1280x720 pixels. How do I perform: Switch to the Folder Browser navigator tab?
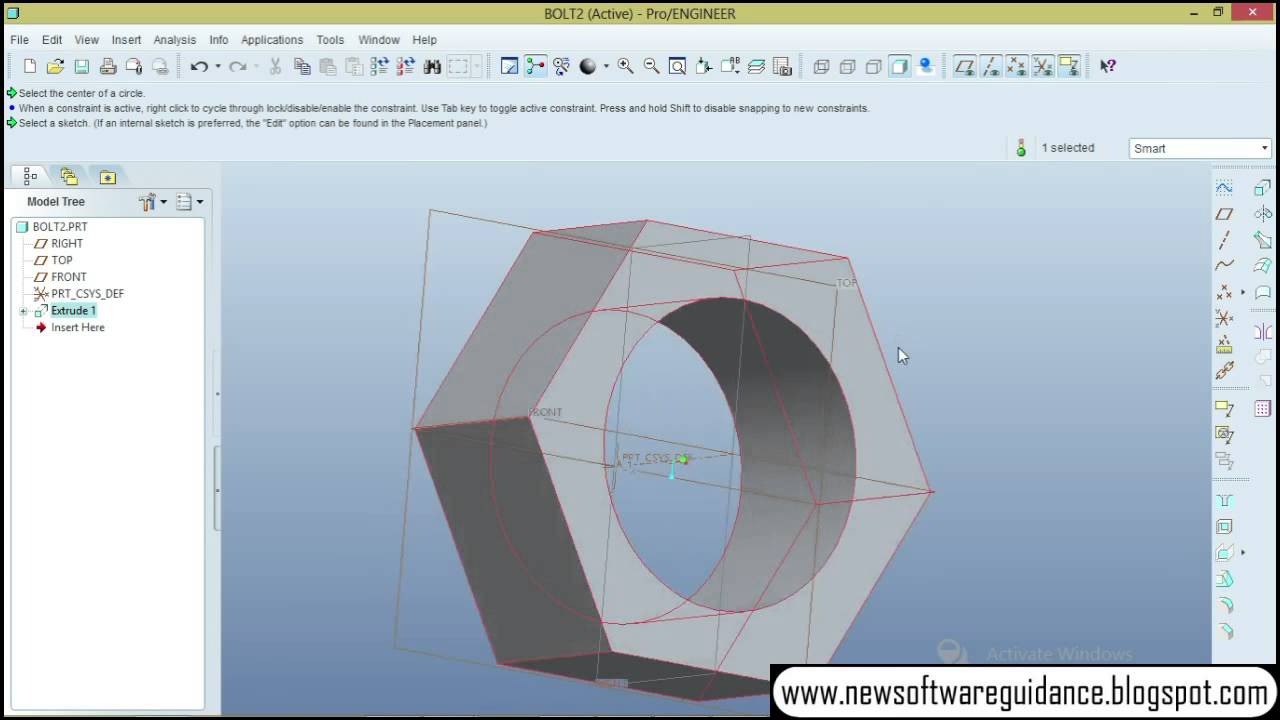(68, 176)
